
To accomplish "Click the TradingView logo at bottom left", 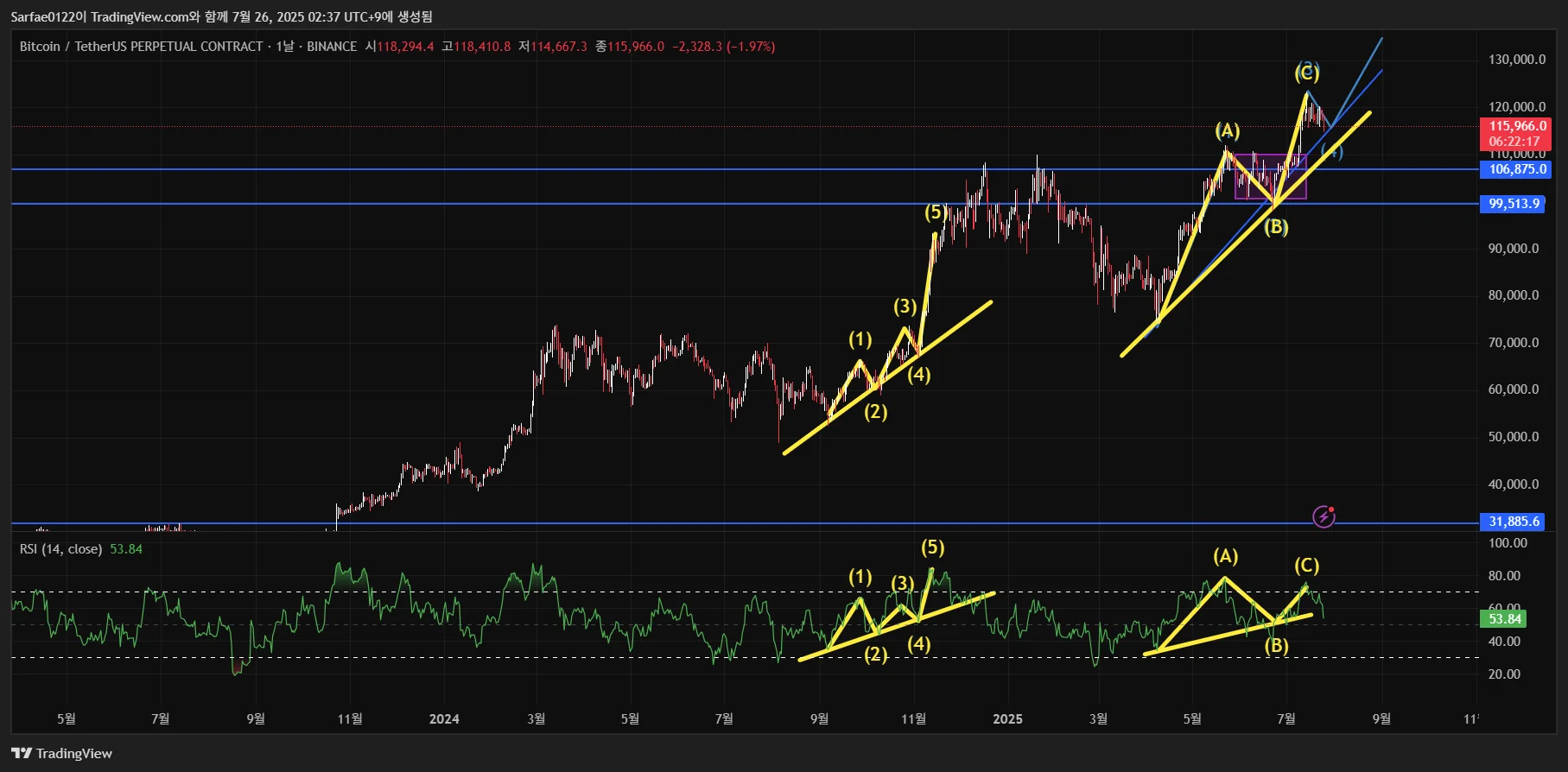I will [62, 754].
